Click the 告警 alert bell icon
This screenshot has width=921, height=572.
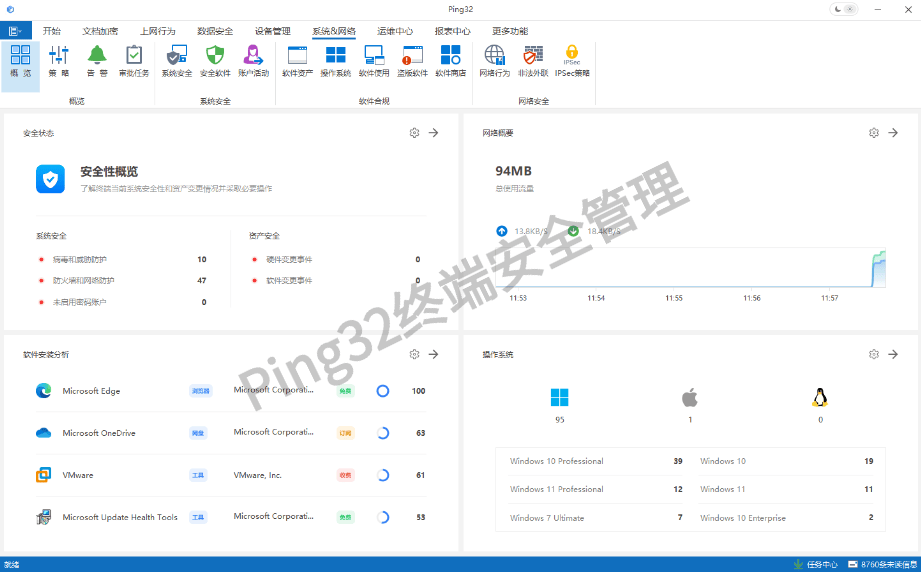[97, 60]
